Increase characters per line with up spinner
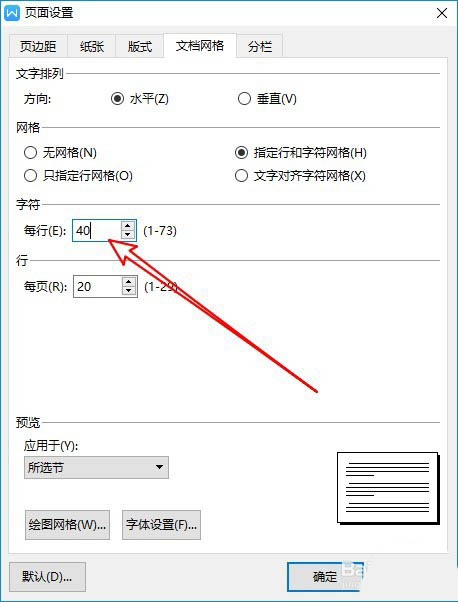458x602 pixels. [127, 226]
